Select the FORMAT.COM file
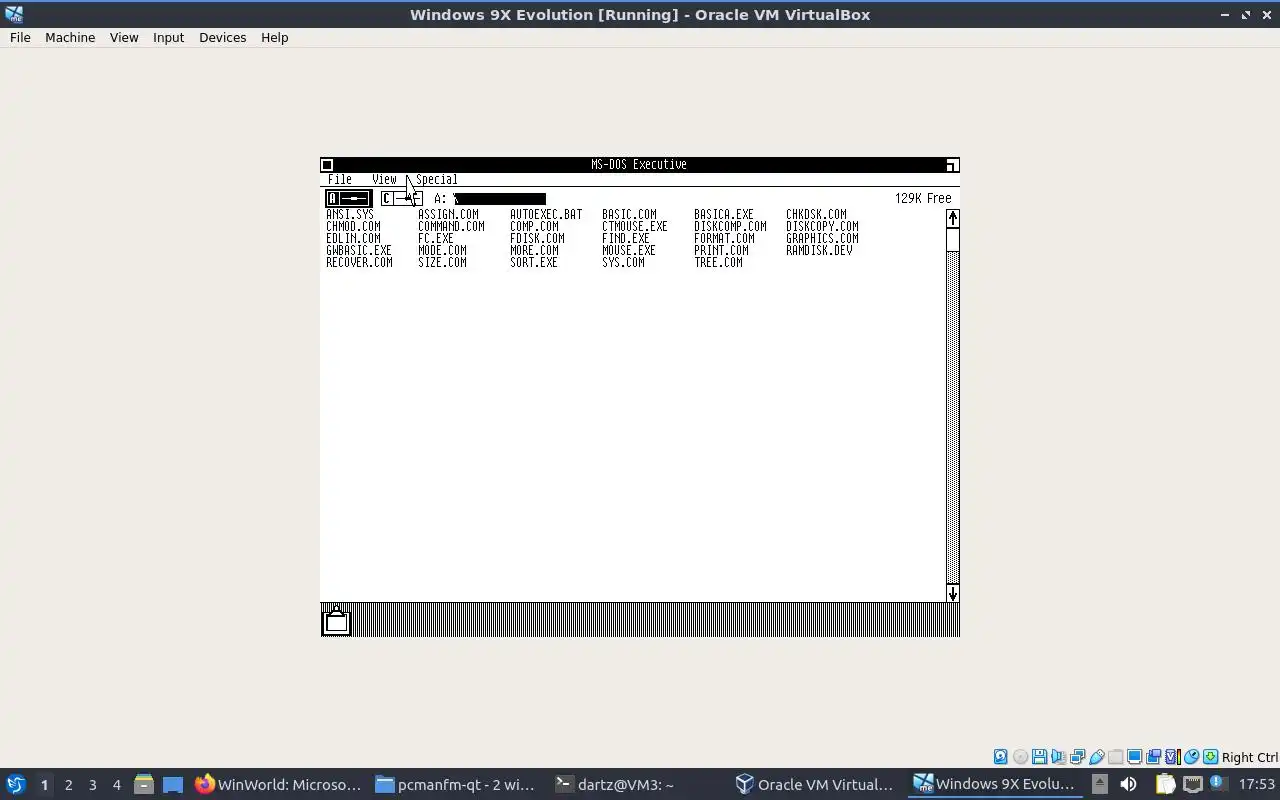This screenshot has width=1280, height=800. (724, 238)
